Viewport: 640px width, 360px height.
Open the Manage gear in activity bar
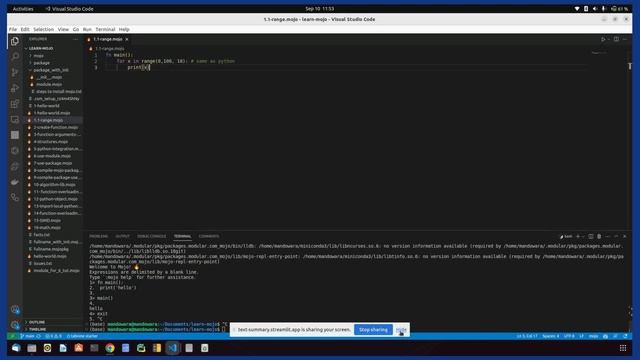tap(15, 325)
